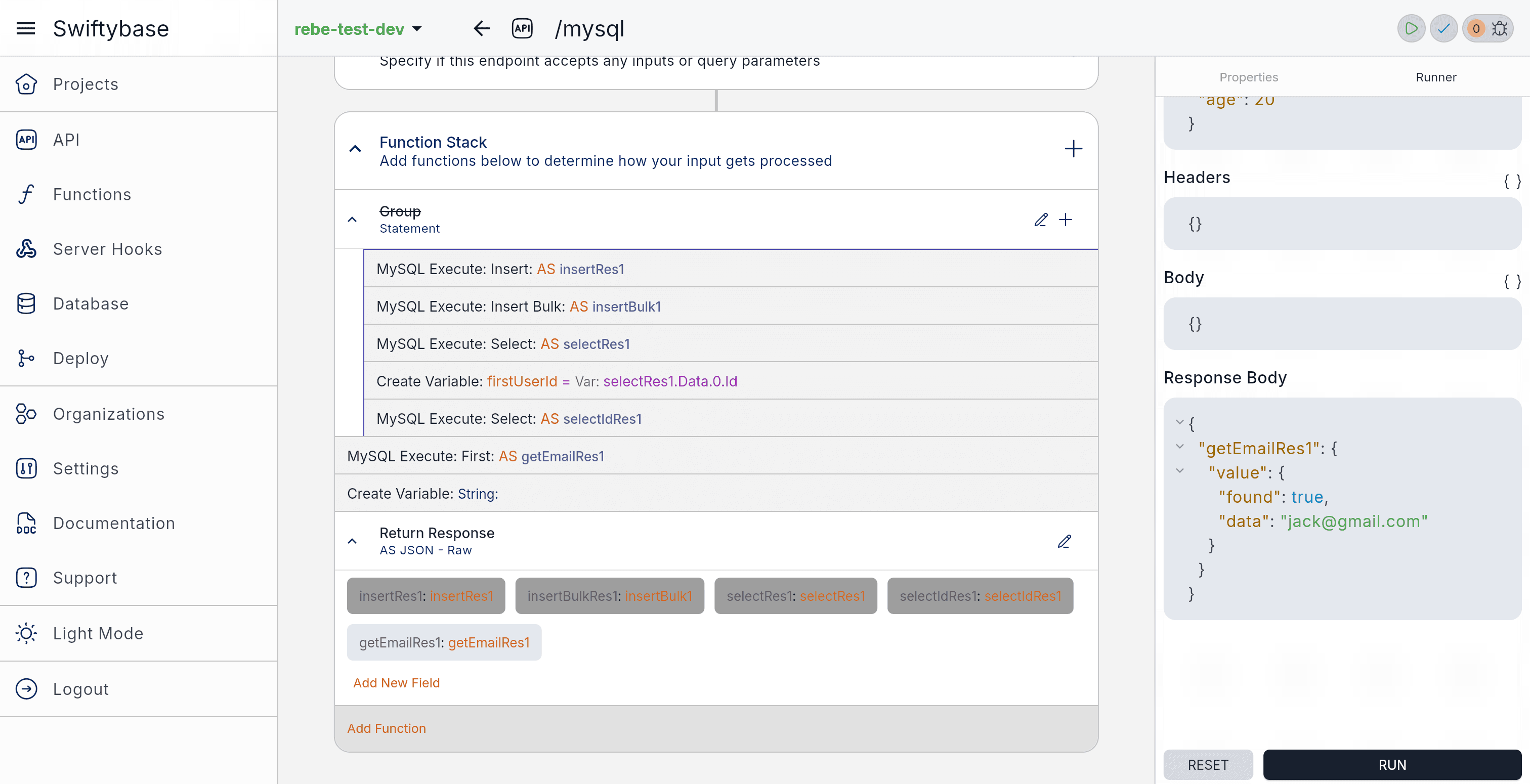Collapse the Function Stack section
1530x784 pixels.
355,149
